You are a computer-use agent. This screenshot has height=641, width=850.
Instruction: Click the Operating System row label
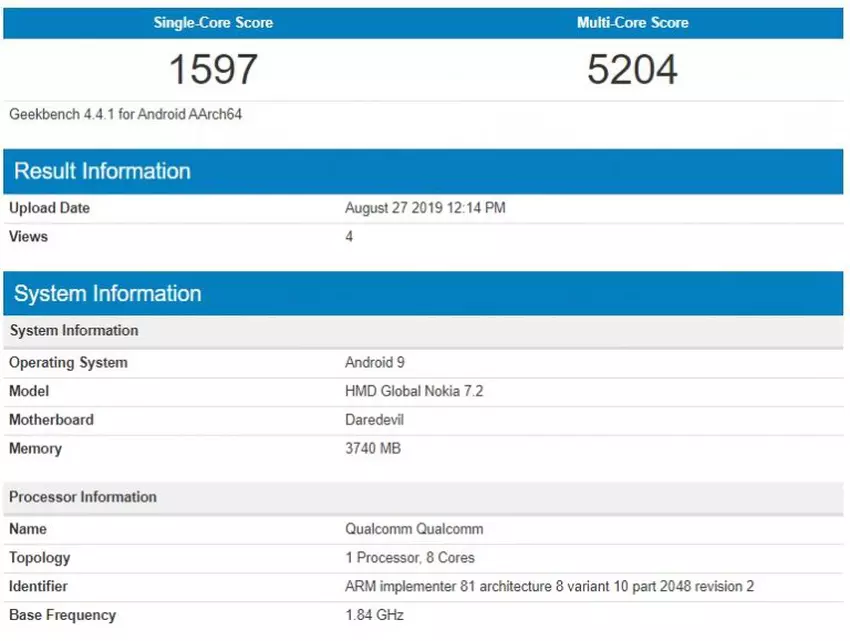[x=68, y=362]
